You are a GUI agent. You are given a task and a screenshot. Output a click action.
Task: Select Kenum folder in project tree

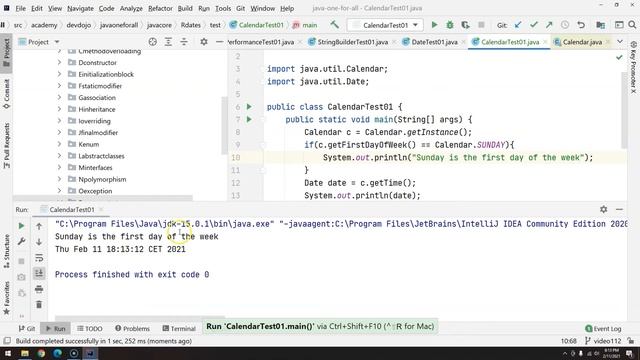(89, 144)
